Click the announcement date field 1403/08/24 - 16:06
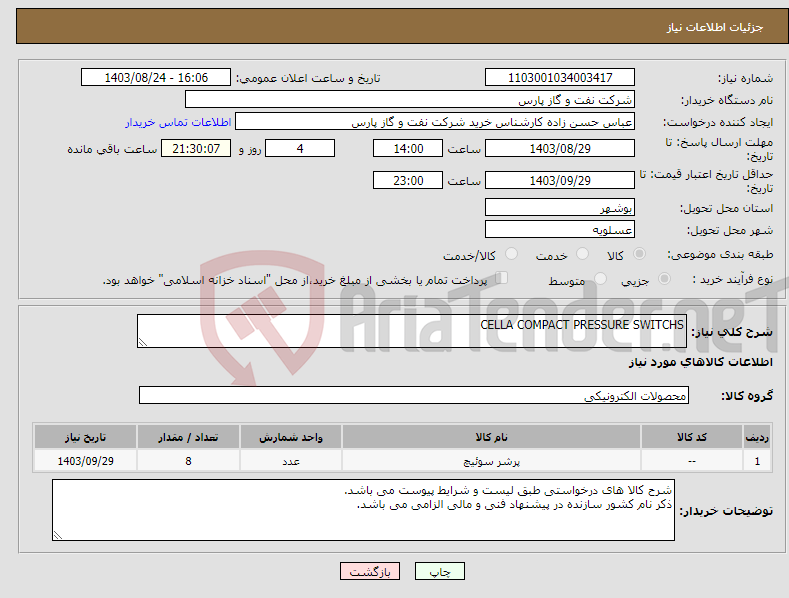 tap(156, 78)
